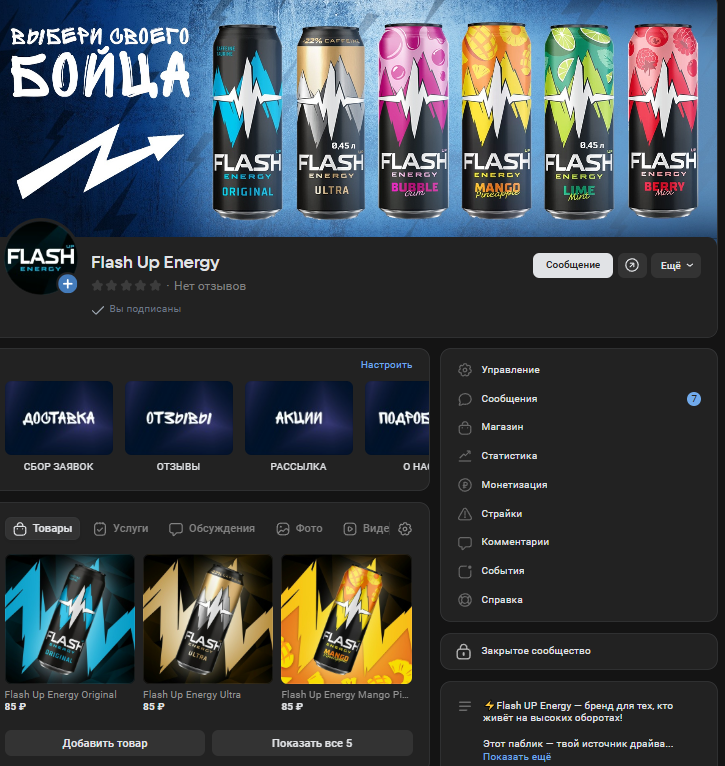Click the Комментарии bubble icon
725x766 pixels.
[x=465, y=542]
